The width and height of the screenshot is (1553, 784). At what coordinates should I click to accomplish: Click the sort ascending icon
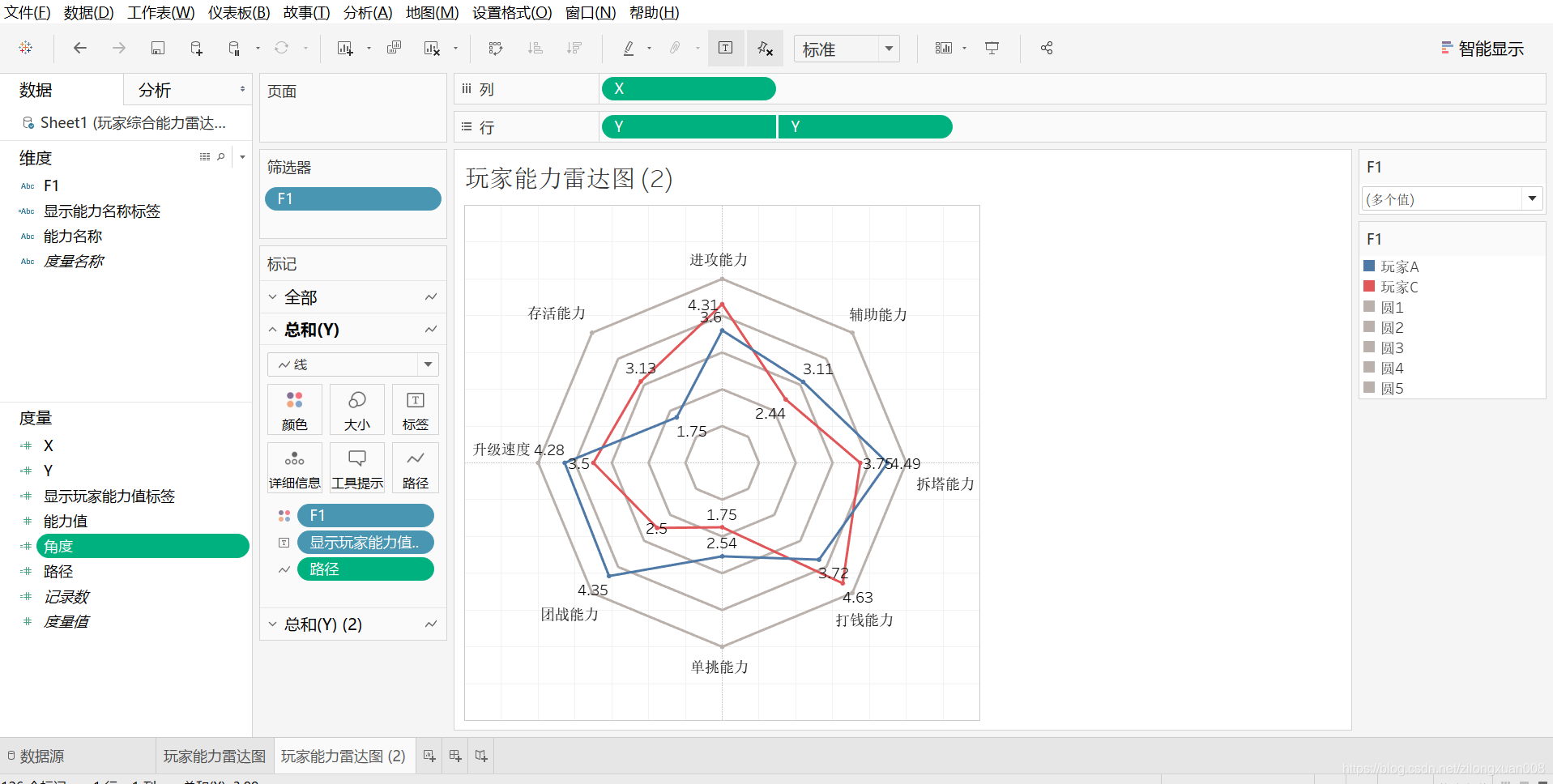coord(535,48)
